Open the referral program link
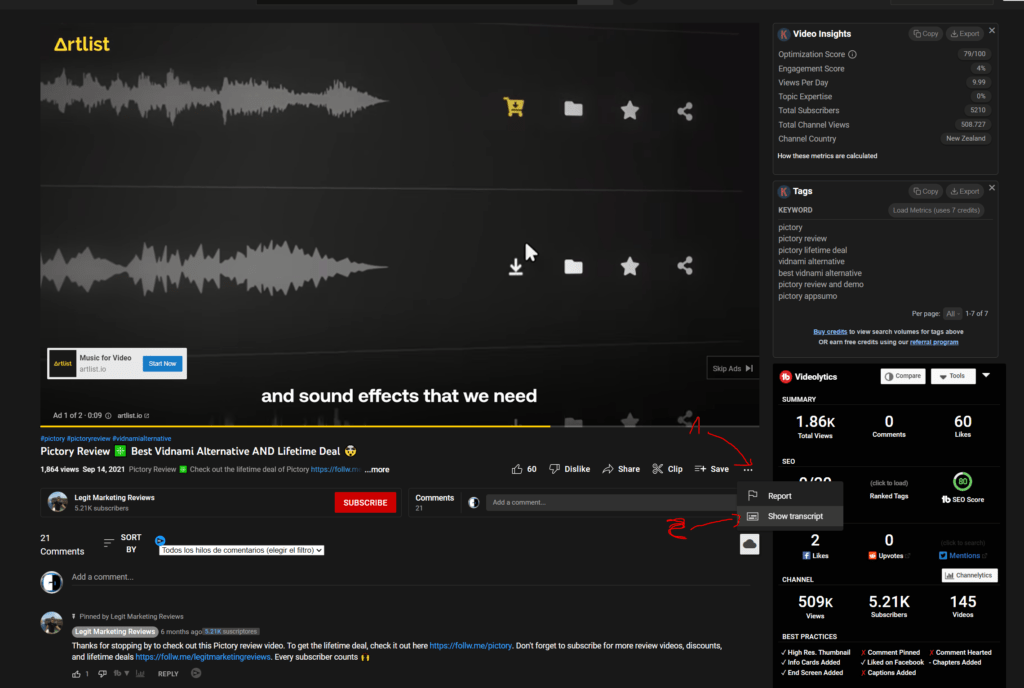This screenshot has width=1024, height=688. pyautogui.click(x=934, y=342)
